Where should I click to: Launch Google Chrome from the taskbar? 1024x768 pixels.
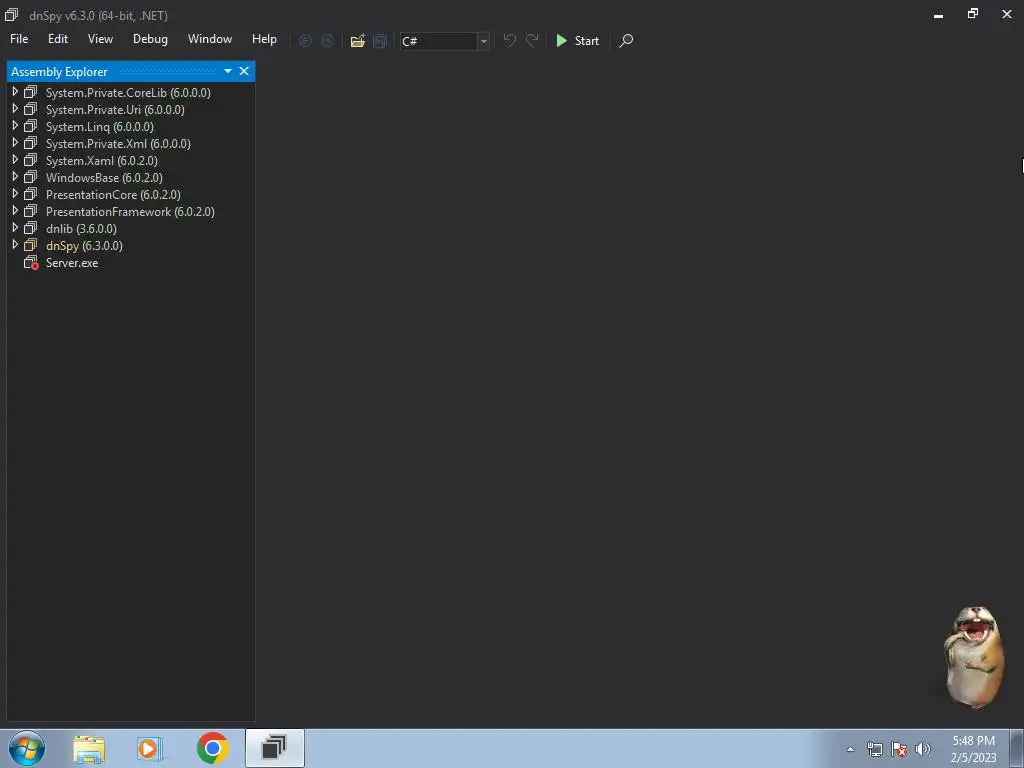point(212,748)
